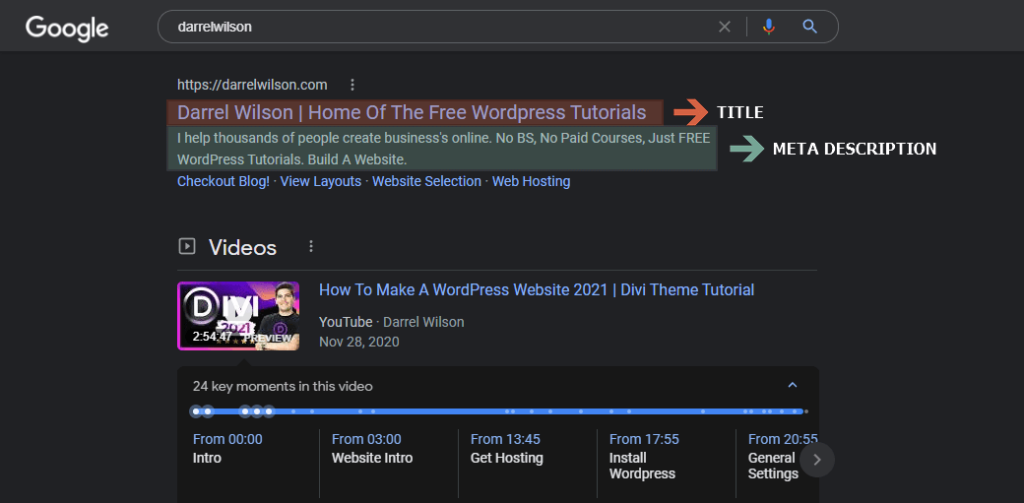Open the Darrel Wilson Home title link
1024x503 pixels.
coord(411,112)
